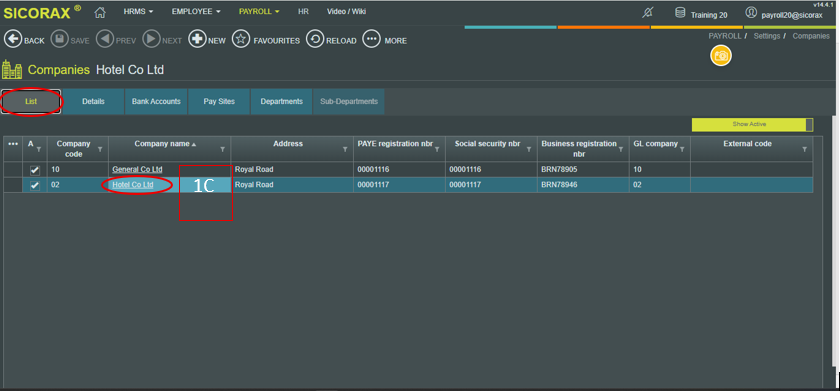Expand the HRMS dropdown menu
The height and width of the screenshot is (391, 840).
click(138, 11)
